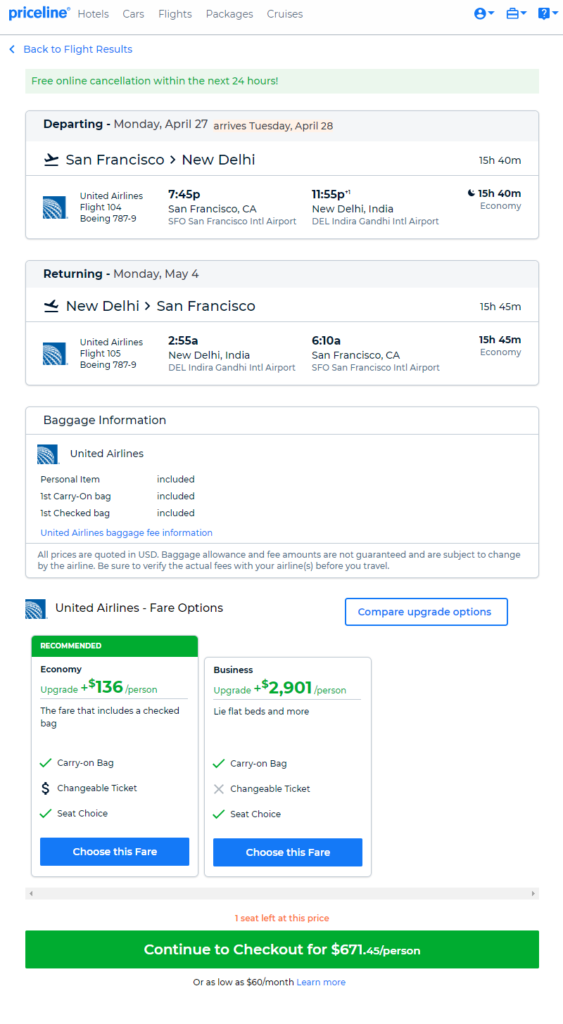The height and width of the screenshot is (1024, 563).
Task: Click the United logo beside Fare Options
Action: (36, 609)
